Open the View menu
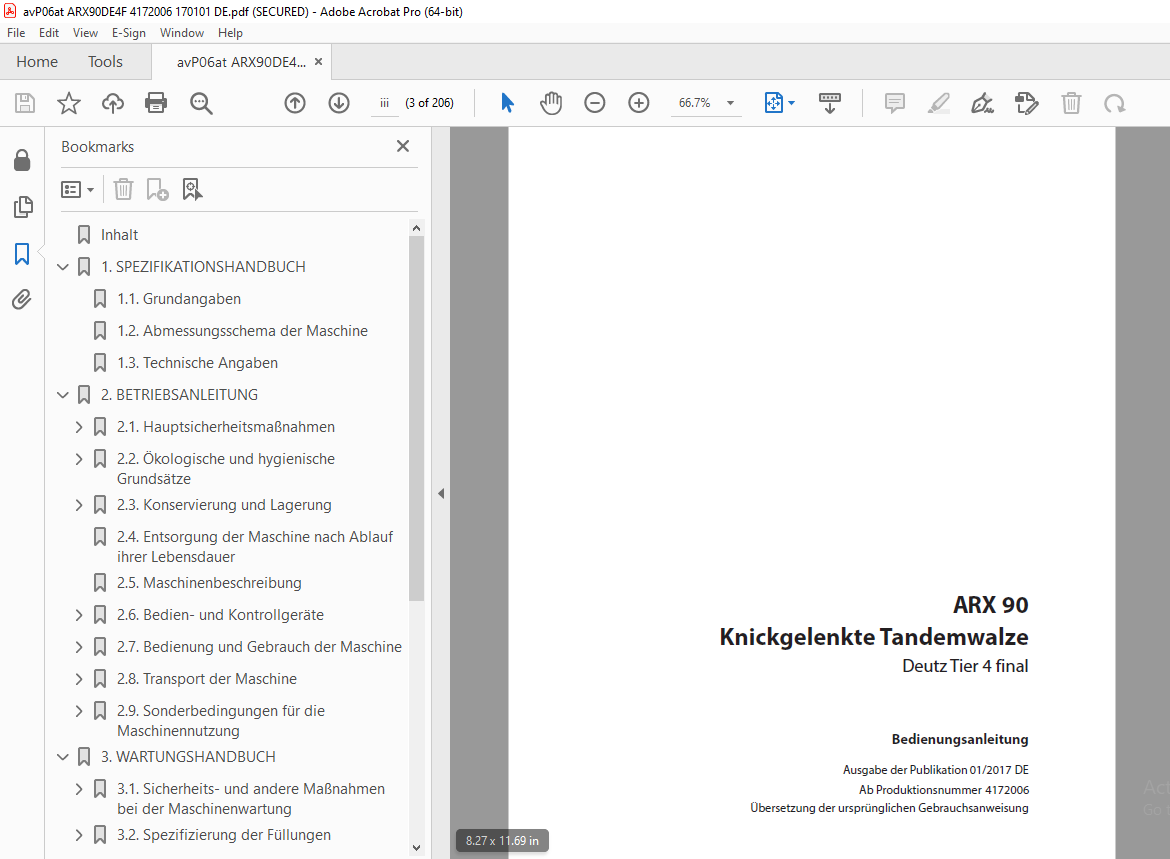Screen dimensions: 1170x859 click(x=85, y=33)
